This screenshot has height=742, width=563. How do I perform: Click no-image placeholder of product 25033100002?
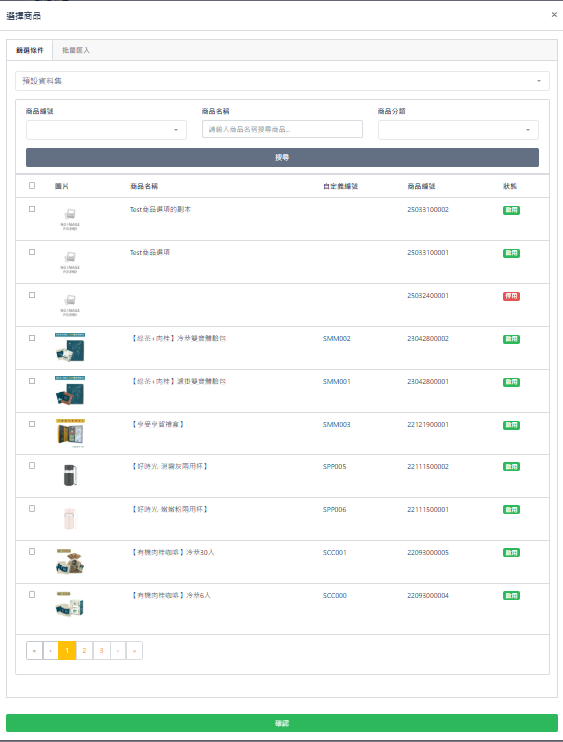tap(70, 219)
